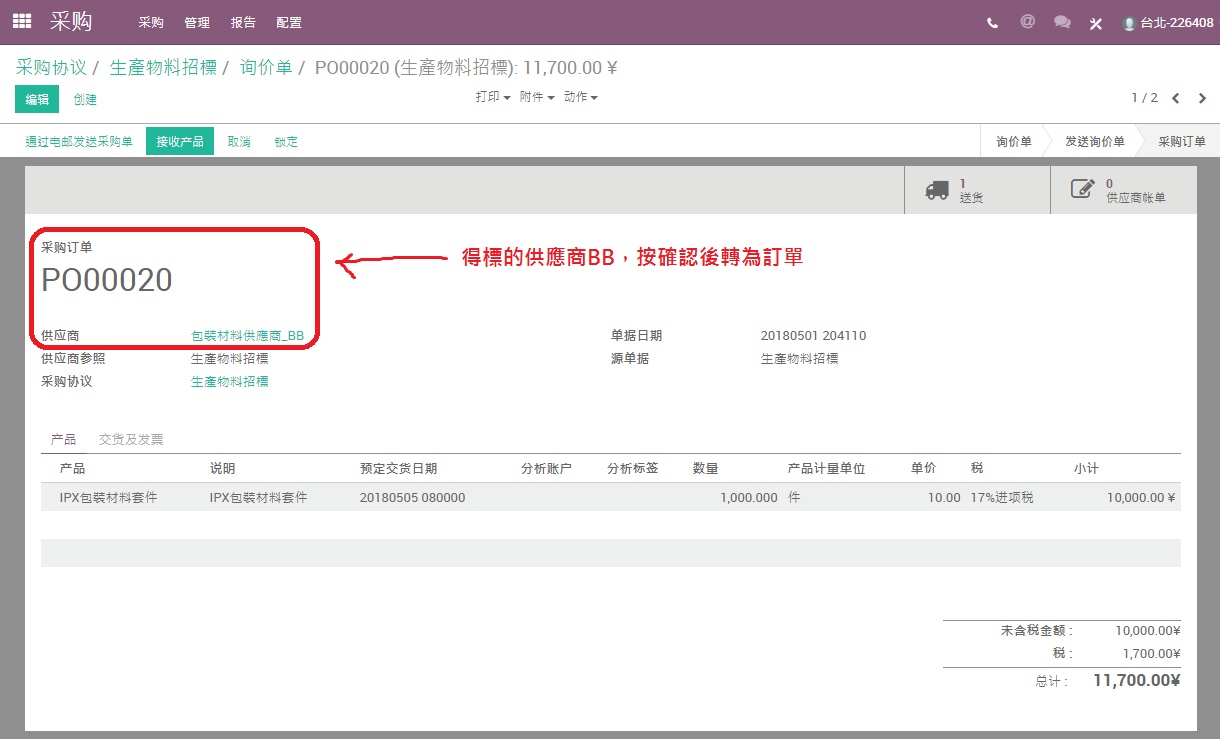Open supplier link 包裝材料供應商_BB
Image resolution: width=1220 pixels, height=745 pixels.
[248, 336]
